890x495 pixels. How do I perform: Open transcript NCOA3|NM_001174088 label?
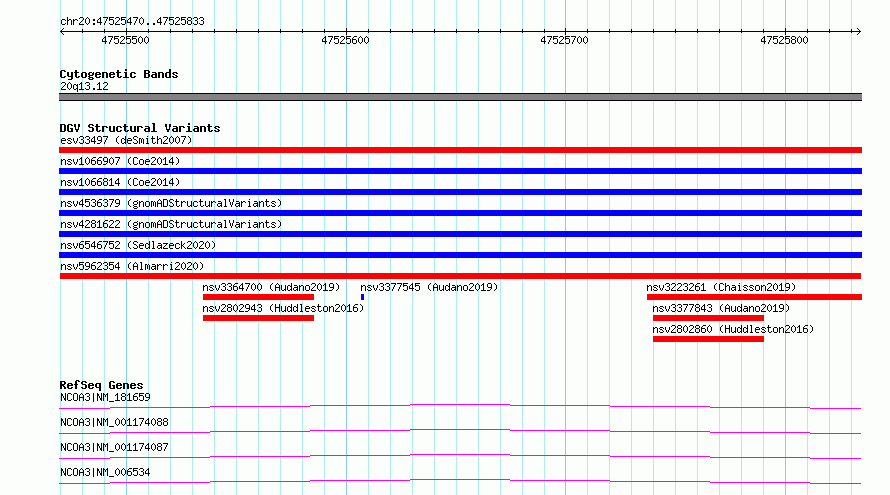tap(114, 422)
